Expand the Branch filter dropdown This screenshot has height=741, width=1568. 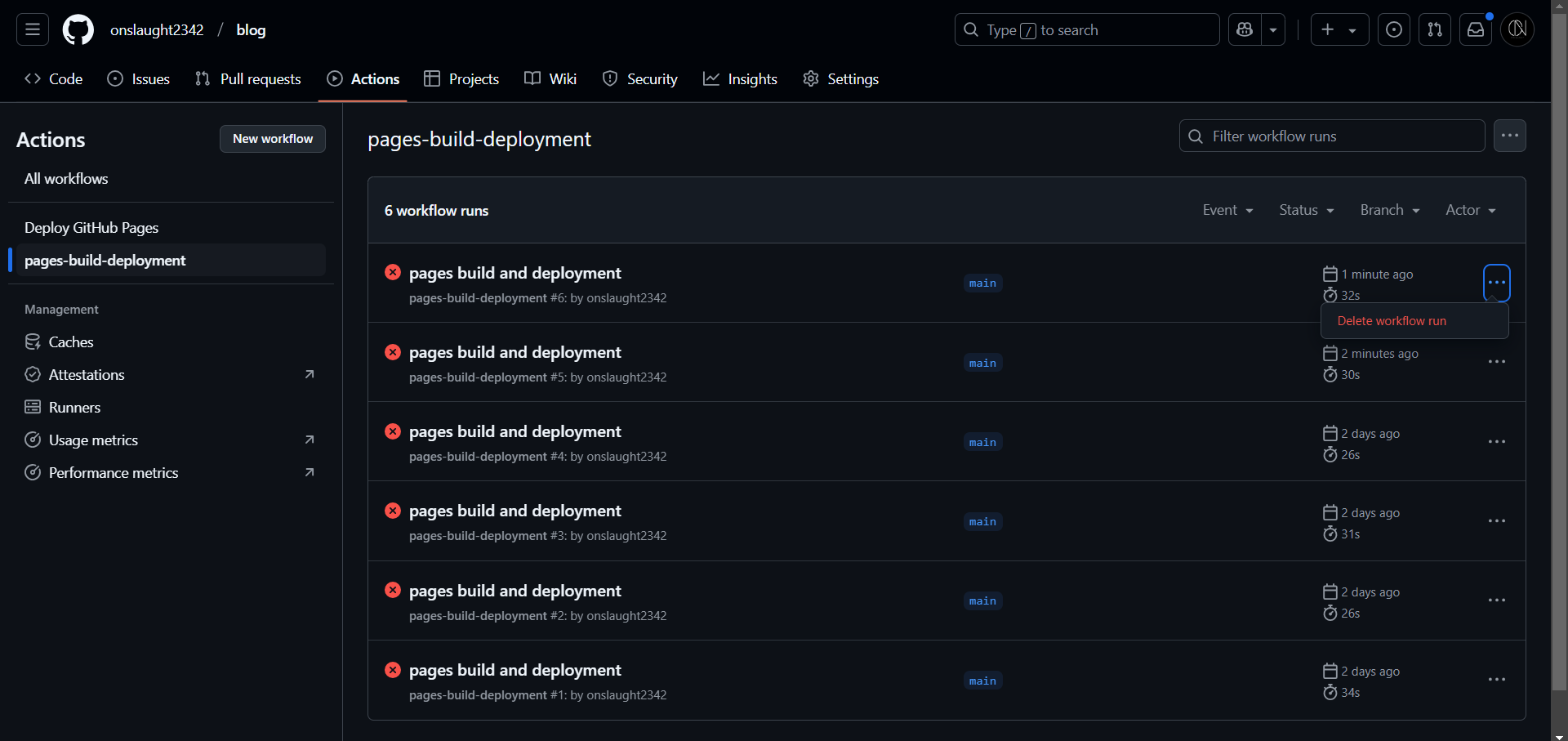click(x=1390, y=210)
